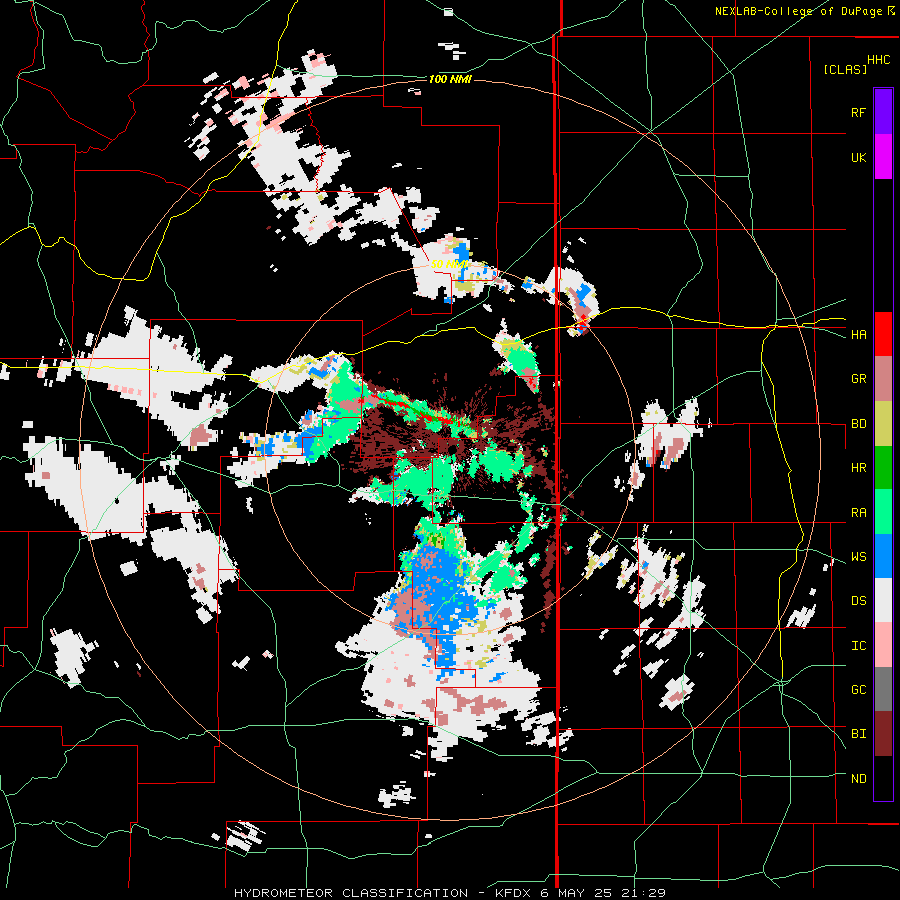This screenshot has width=900, height=900.
Task: Choose the GC gray legend swatch
Action: point(883,690)
